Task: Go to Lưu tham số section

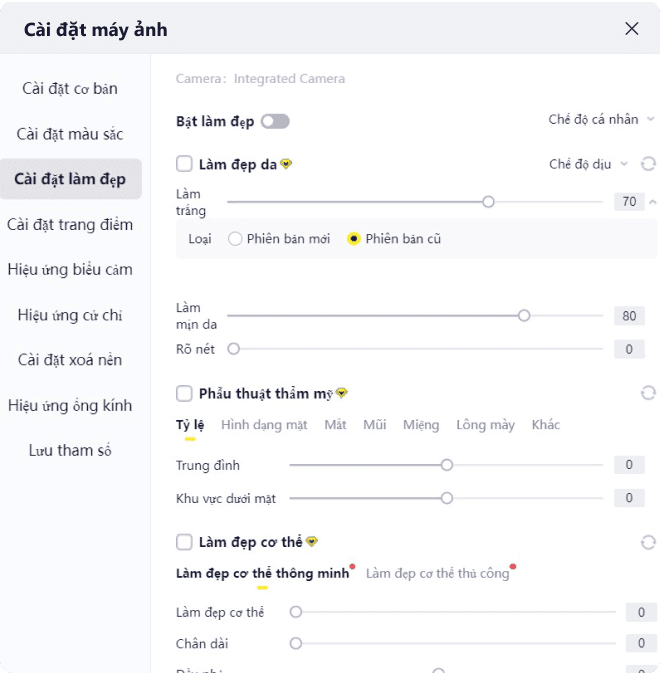Action: (x=70, y=450)
